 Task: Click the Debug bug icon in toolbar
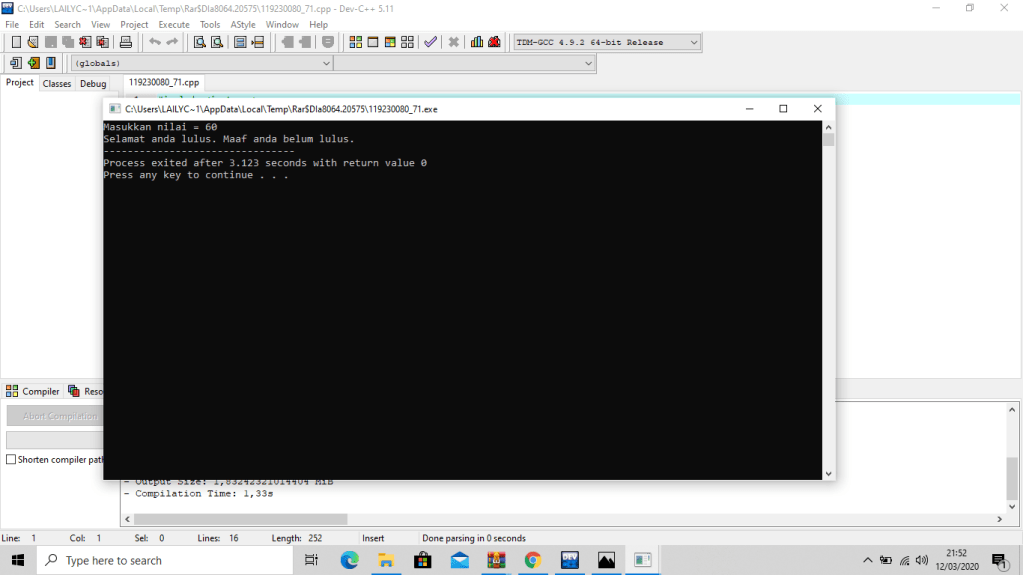(494, 42)
